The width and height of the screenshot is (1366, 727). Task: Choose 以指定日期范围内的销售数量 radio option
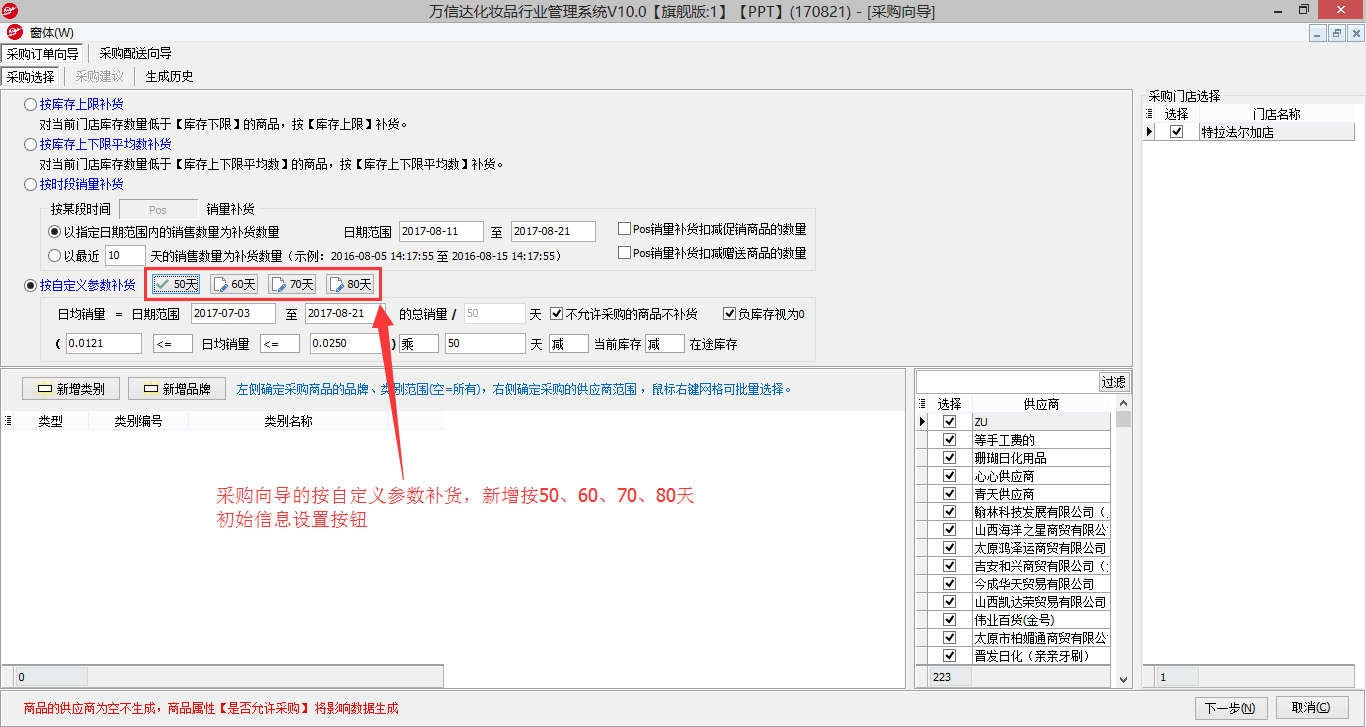[x=55, y=232]
